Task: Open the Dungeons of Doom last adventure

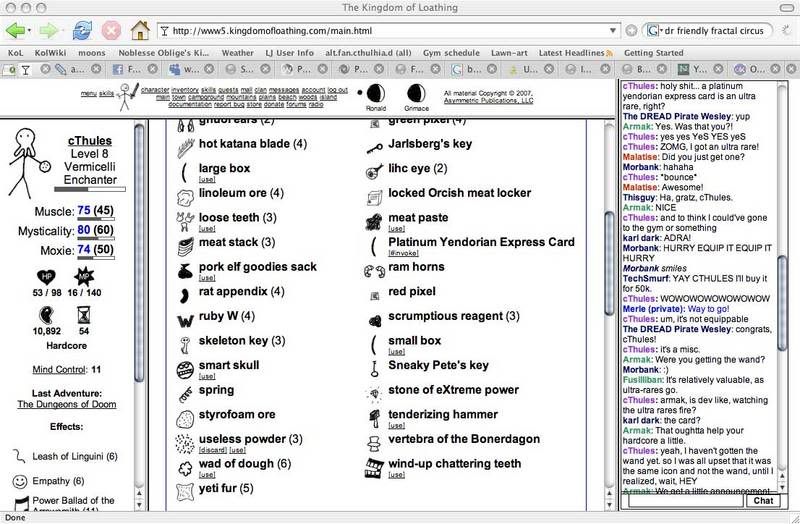Action: pos(67,405)
